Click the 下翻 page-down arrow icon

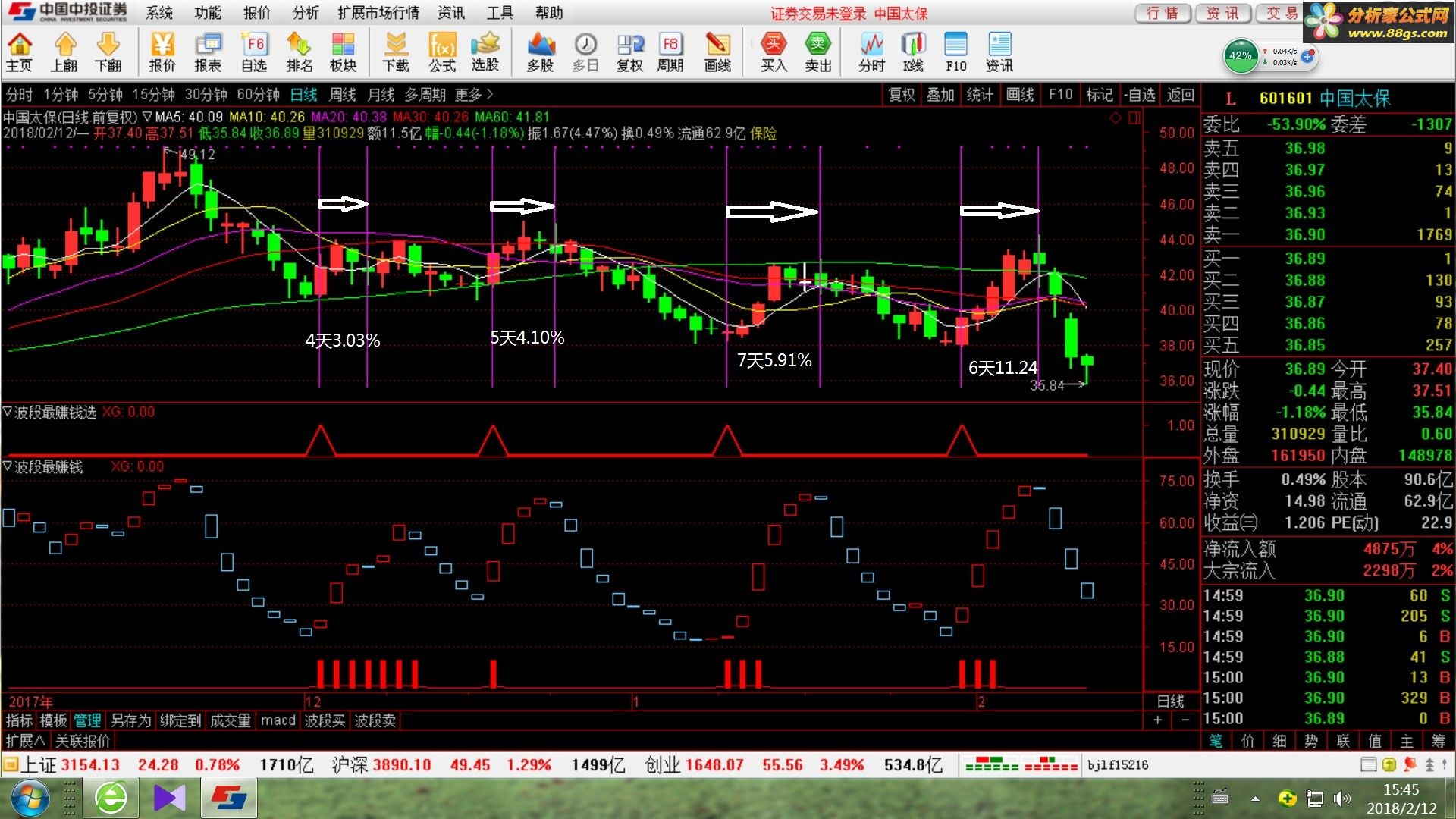click(x=108, y=52)
